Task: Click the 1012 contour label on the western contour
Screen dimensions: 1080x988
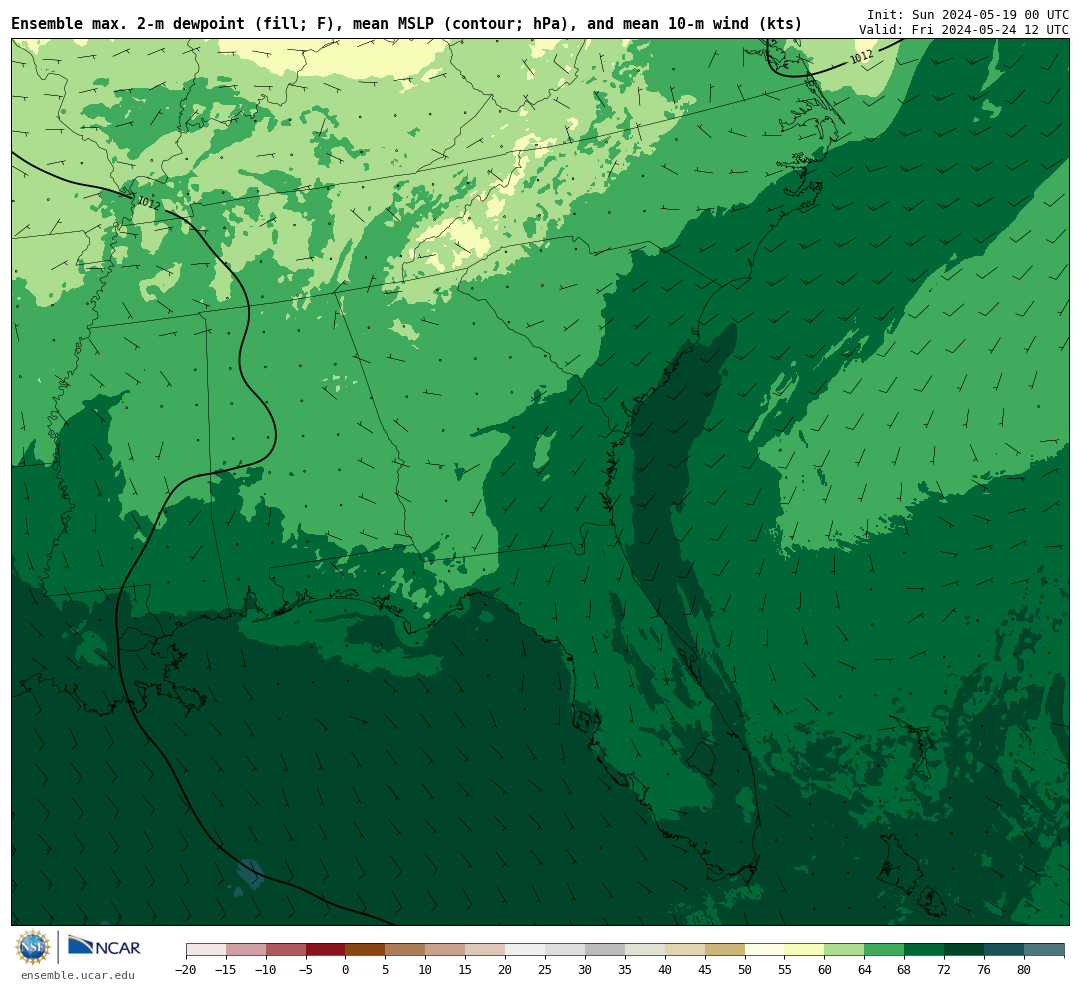Action: [149, 203]
